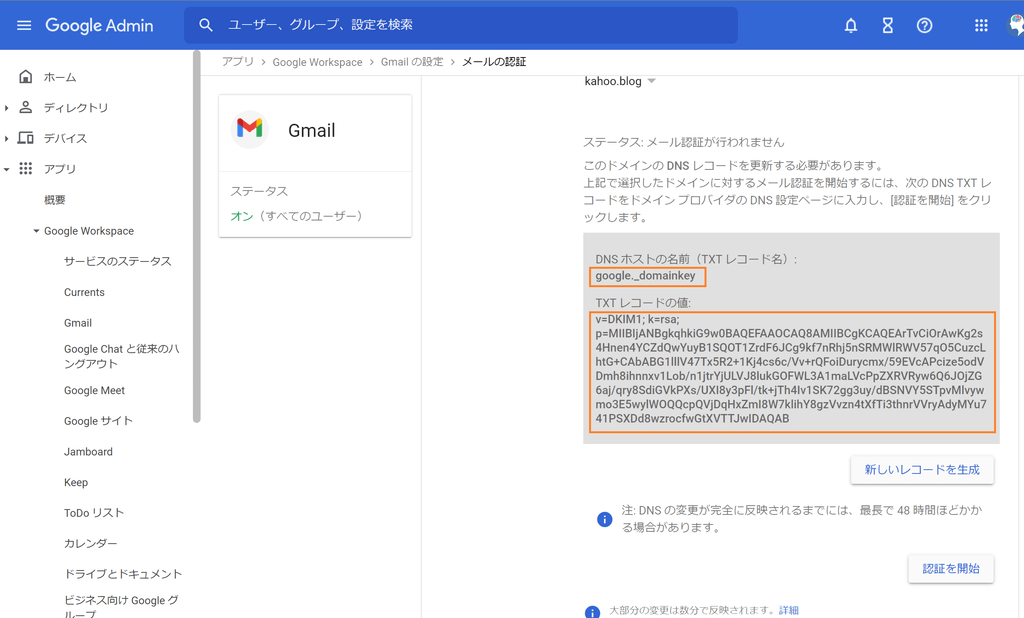The height and width of the screenshot is (618, 1024).
Task: Focus the user and group search field
Action: pos(461,25)
